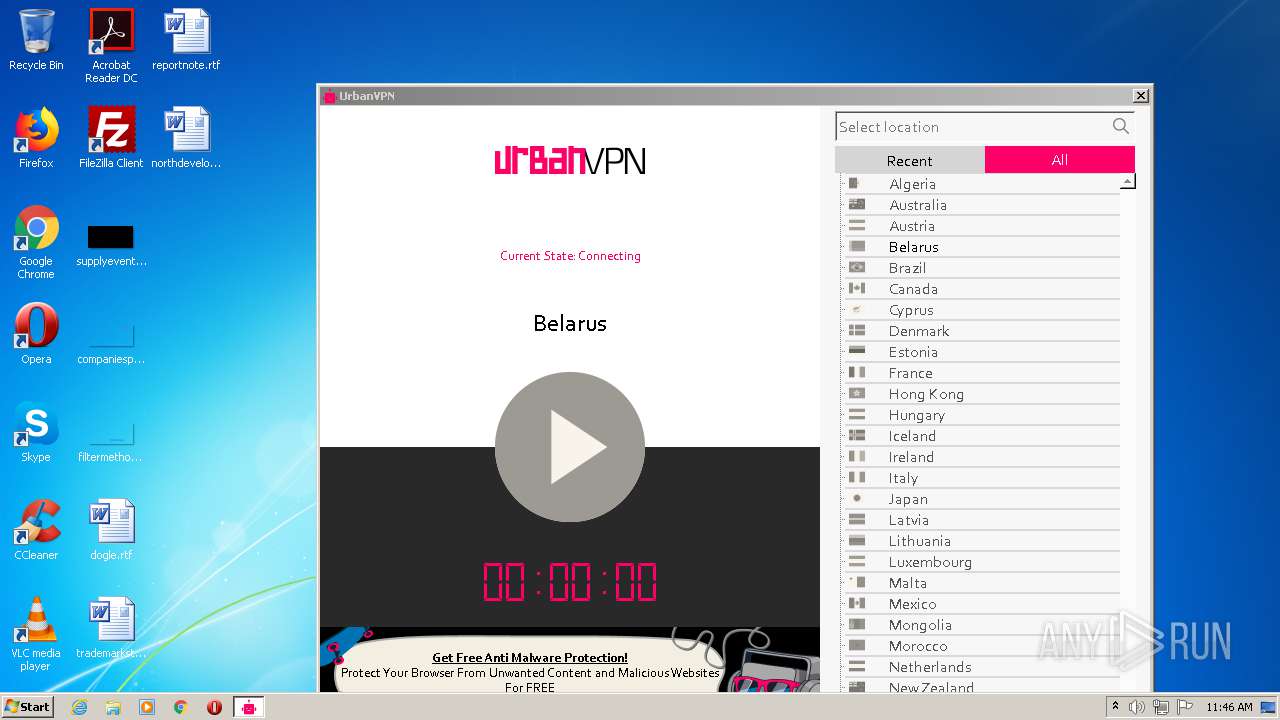The width and height of the screenshot is (1280, 720).
Task: Click the UrbanVPN taskbar button
Action: (249, 707)
